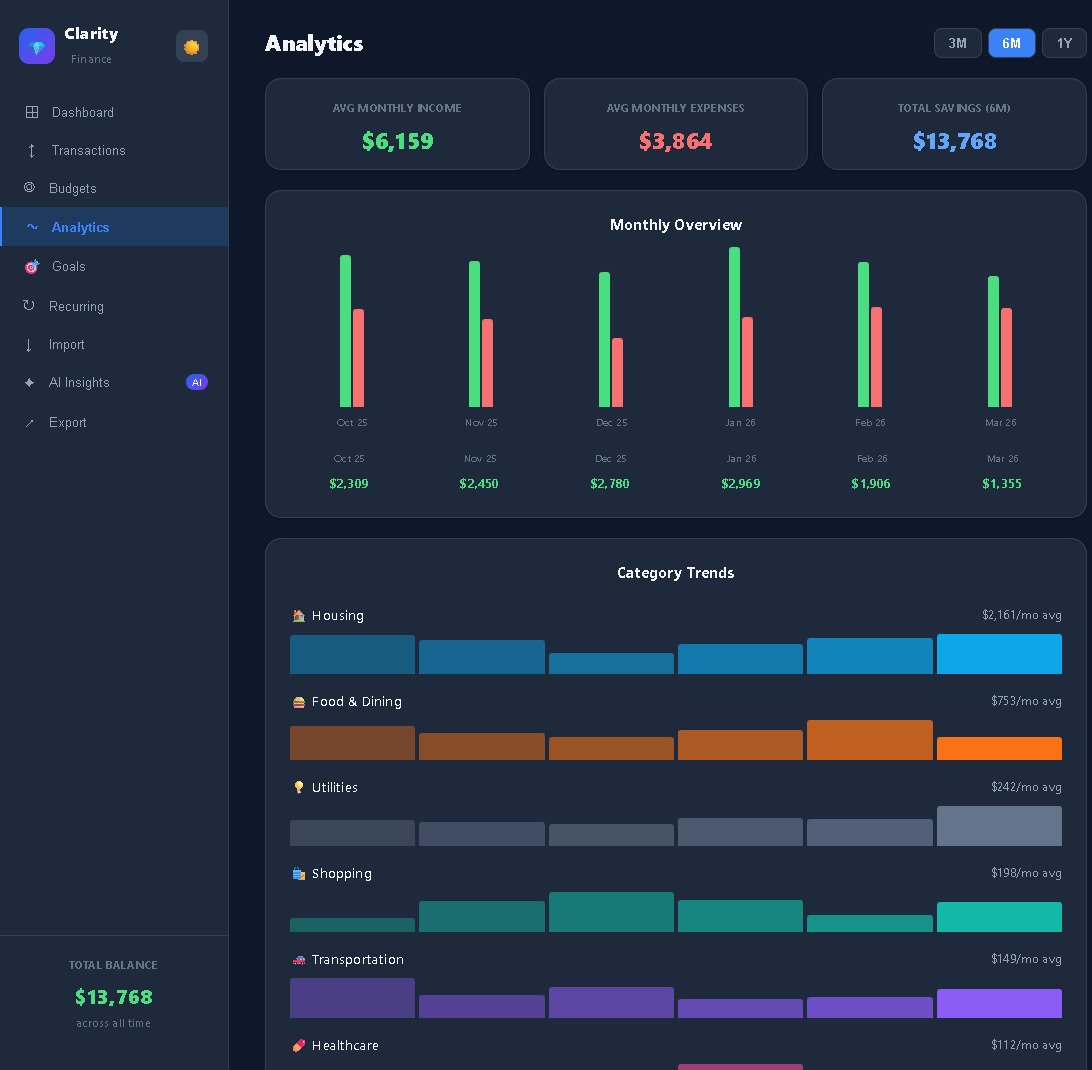Click the Transactions up-down arrow icon
This screenshot has width=1092, height=1070.
32,150
